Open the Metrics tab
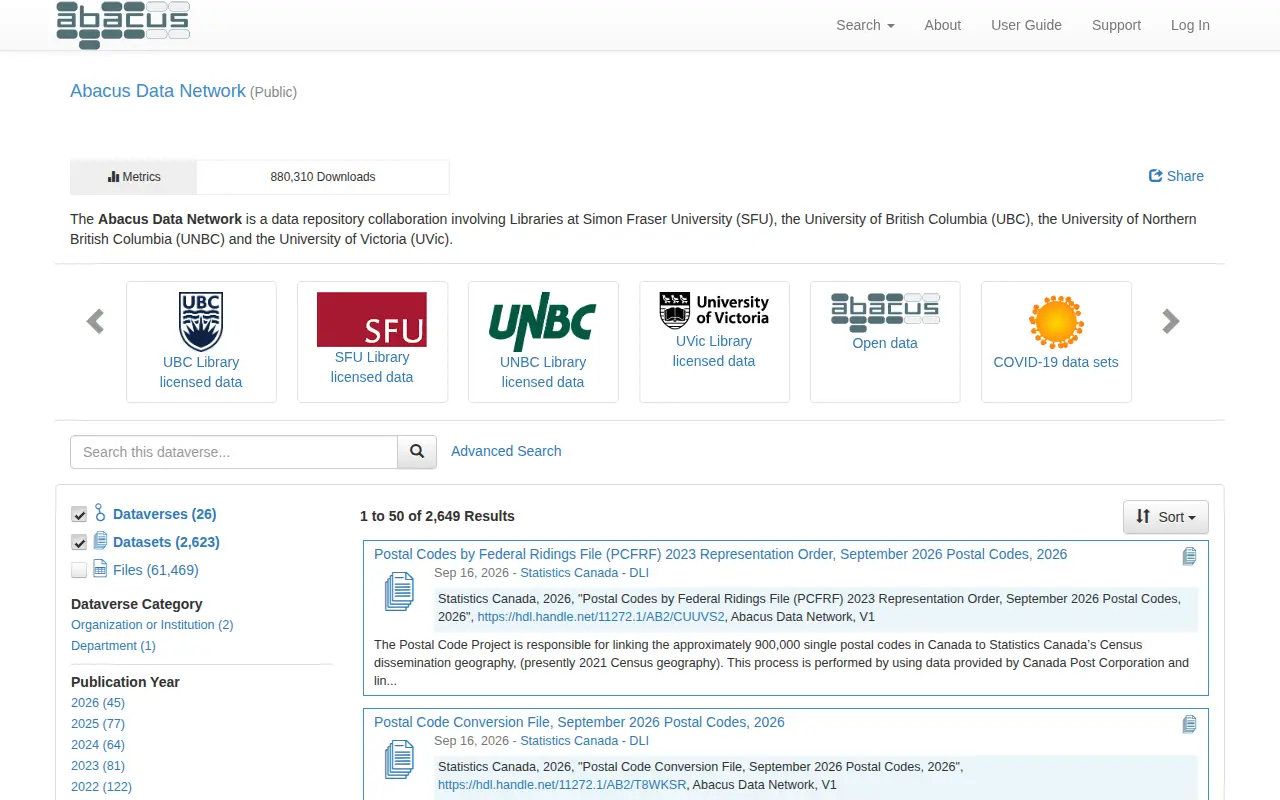Image resolution: width=1280 pixels, height=800 pixels. (134, 177)
